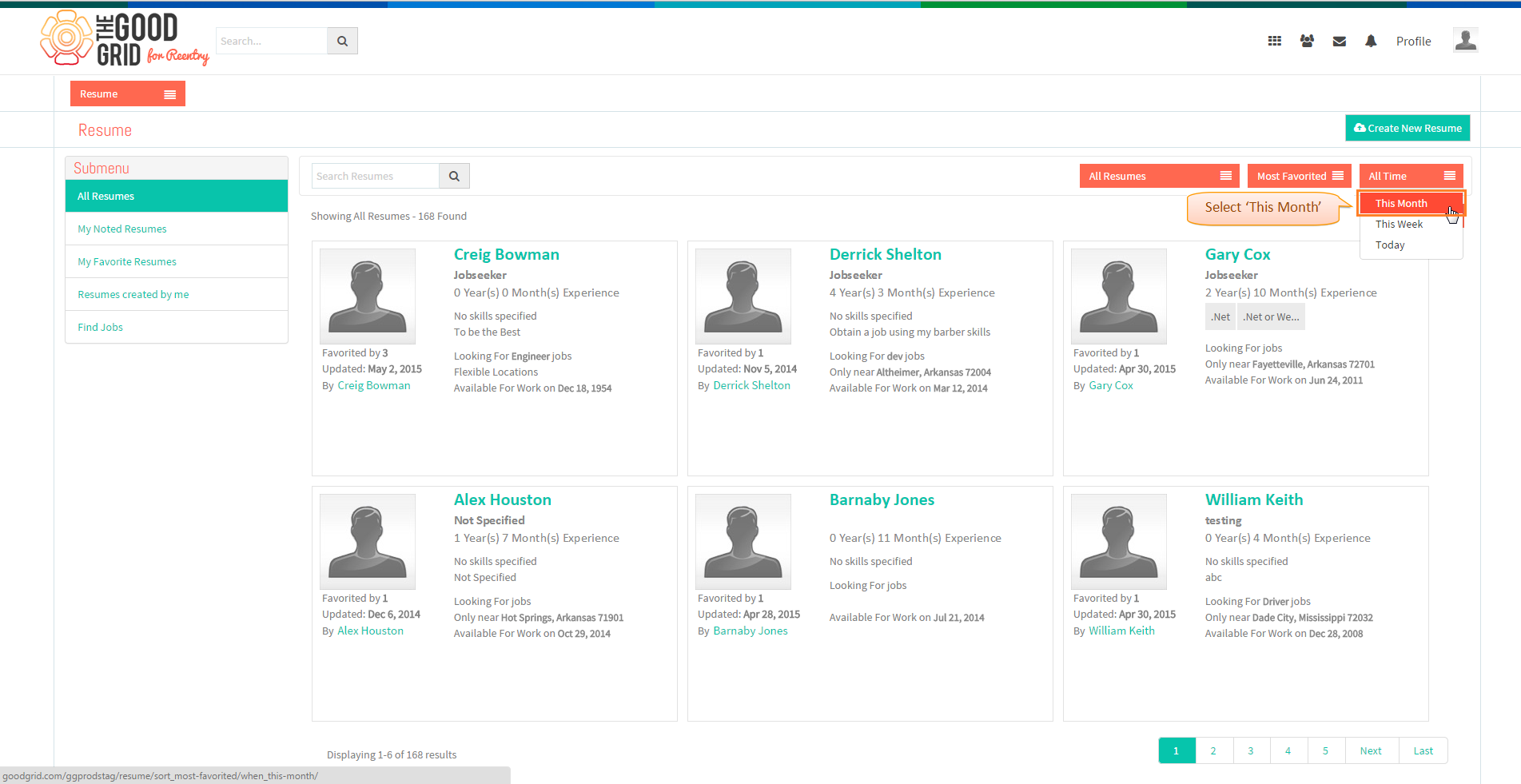Viewport: 1521px width, 784px height.
Task: Click 'Showing All Resumes - 168 Found' text
Action: pyautogui.click(x=388, y=216)
